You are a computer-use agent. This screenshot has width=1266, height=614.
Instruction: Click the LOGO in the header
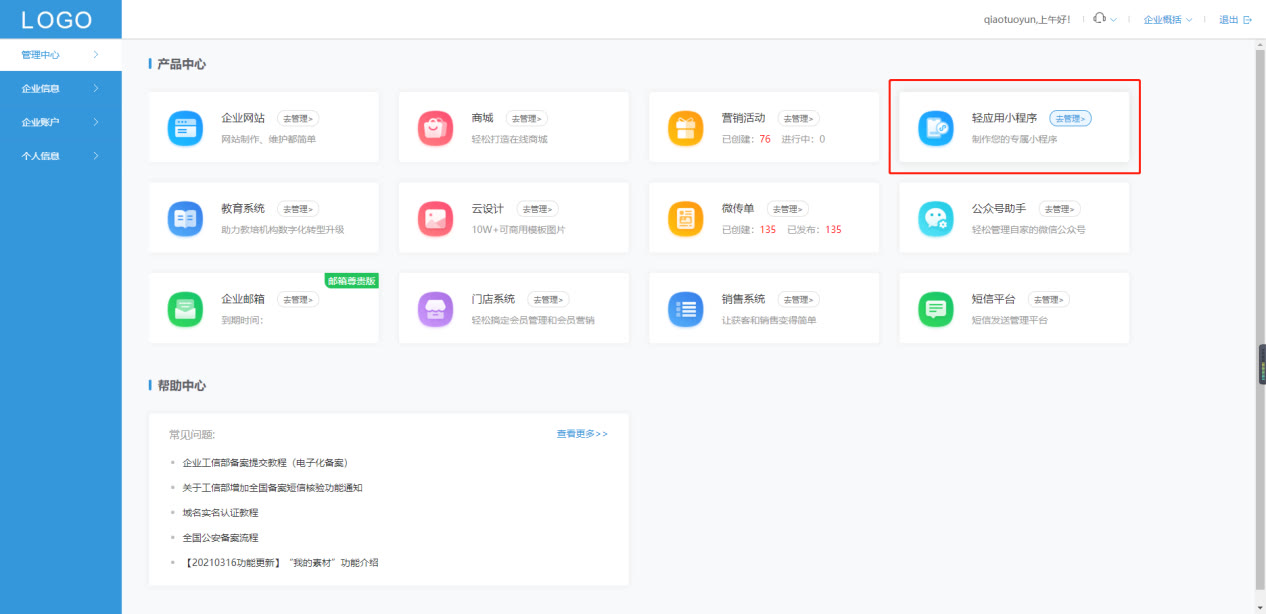coord(57,20)
